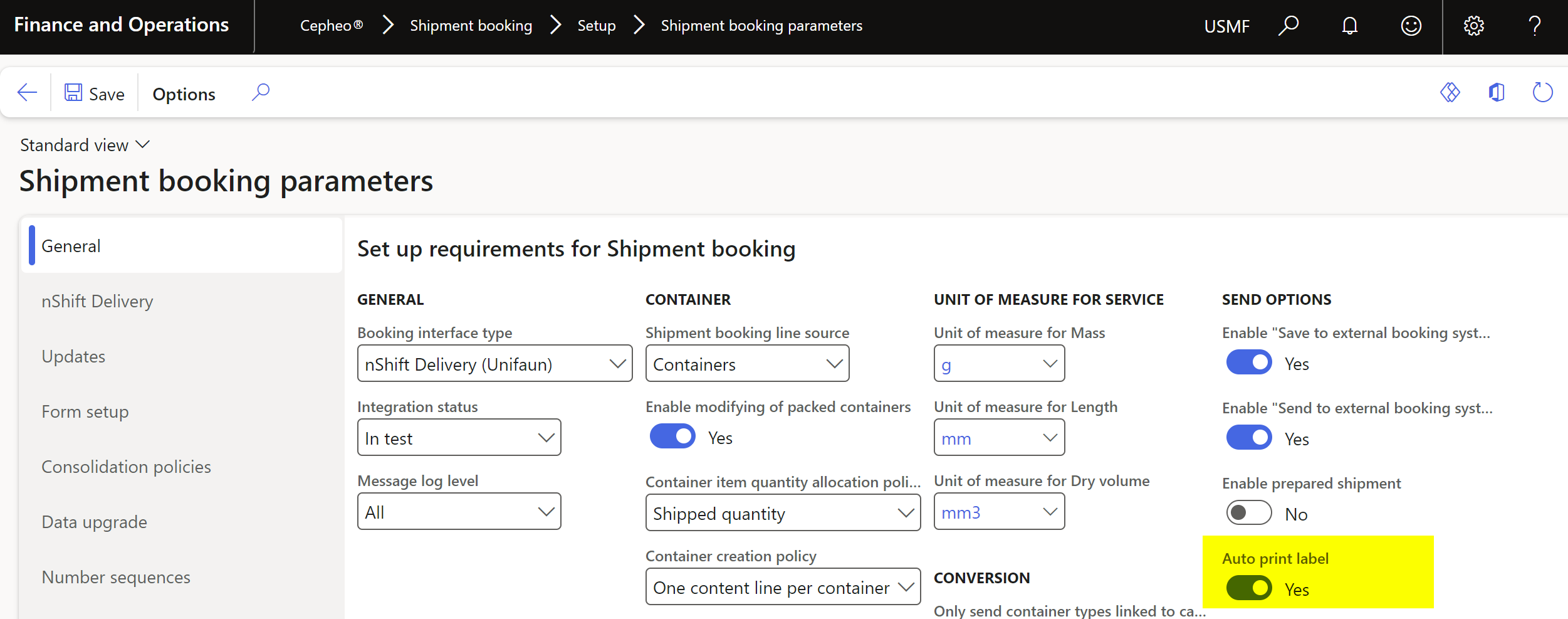Click the Shipment booking breadcrumb link
This screenshot has width=1568, height=619.
point(471,26)
